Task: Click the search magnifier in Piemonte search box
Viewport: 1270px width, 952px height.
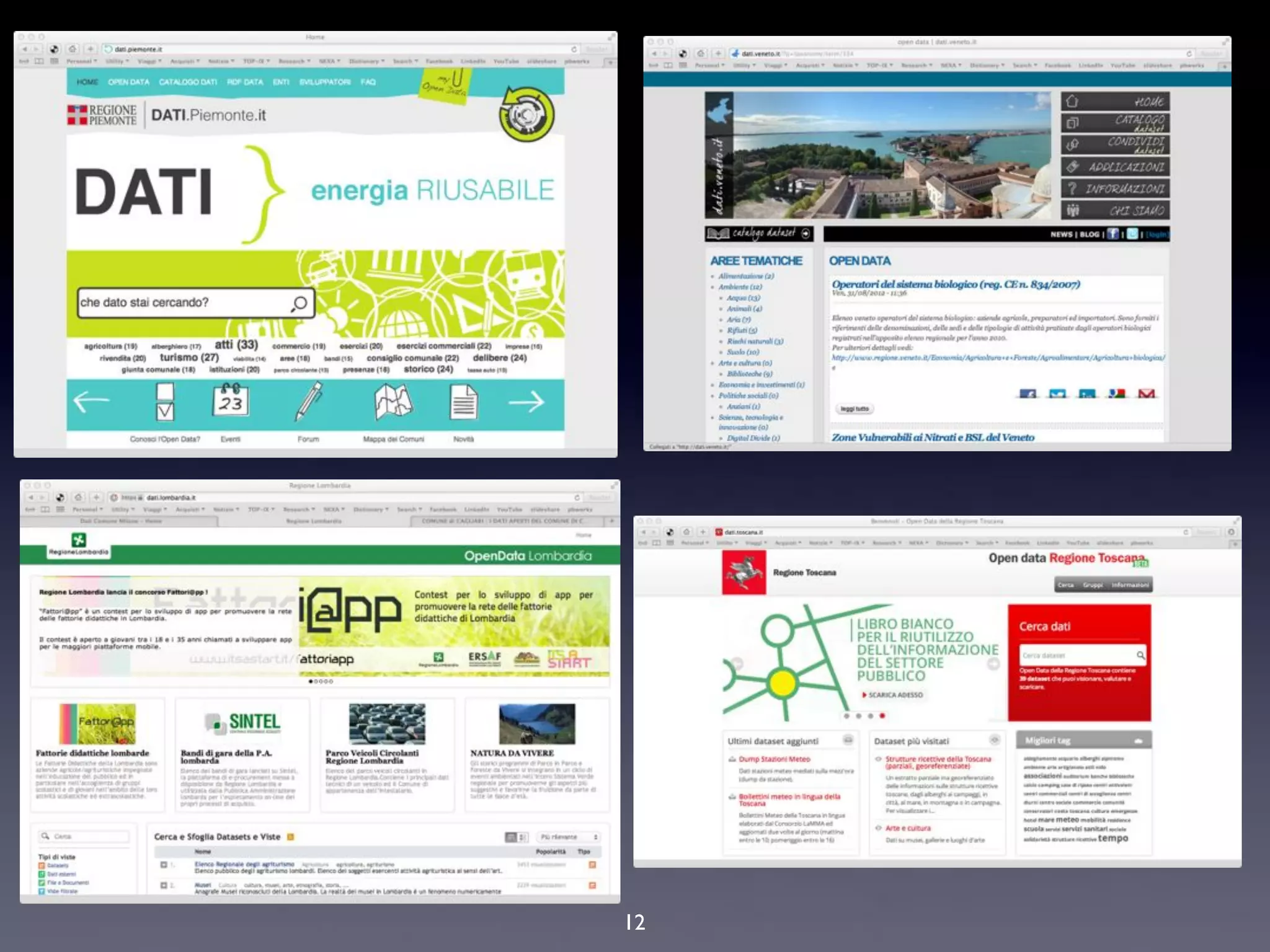Action: point(300,303)
